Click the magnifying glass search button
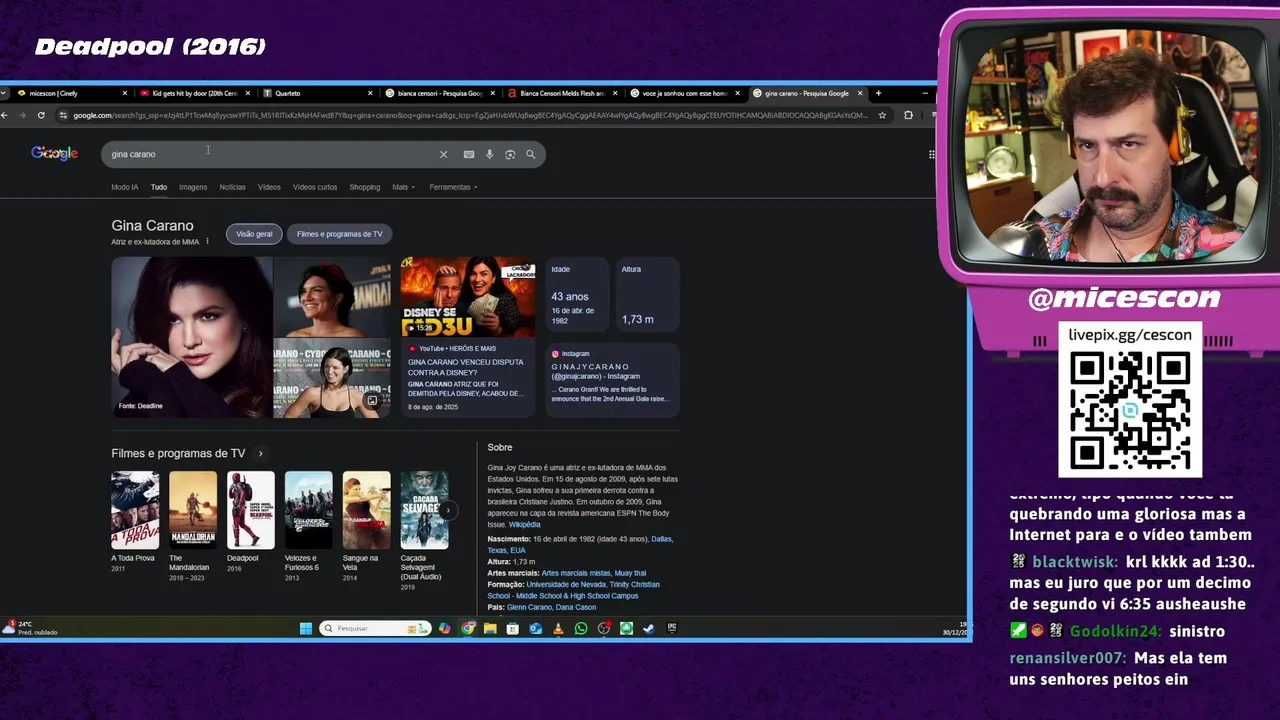 click(x=531, y=154)
